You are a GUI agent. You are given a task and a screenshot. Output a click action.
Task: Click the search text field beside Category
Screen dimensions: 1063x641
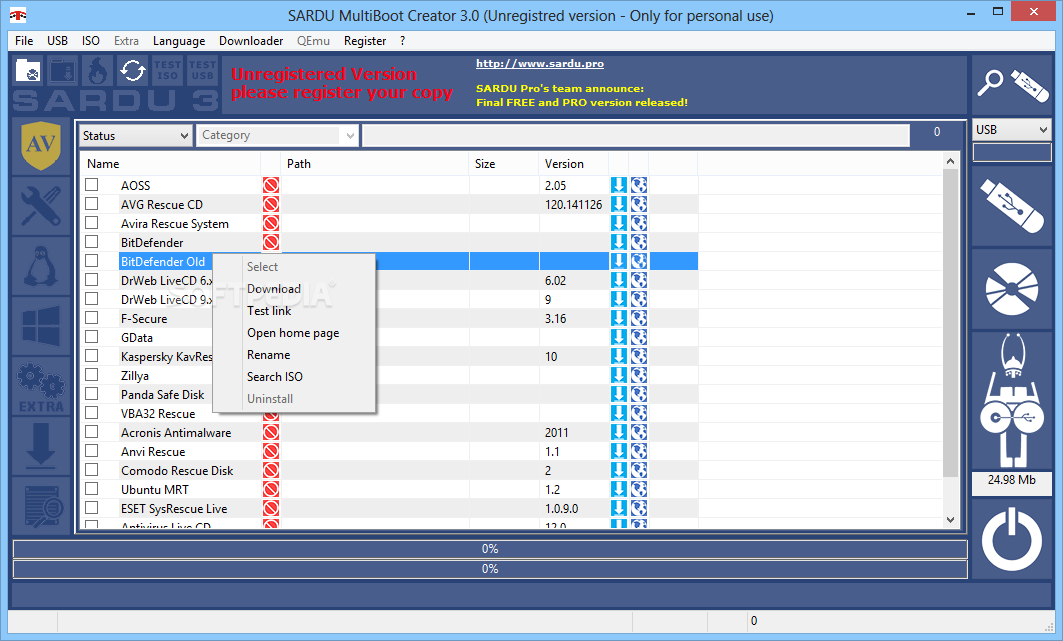(x=636, y=136)
